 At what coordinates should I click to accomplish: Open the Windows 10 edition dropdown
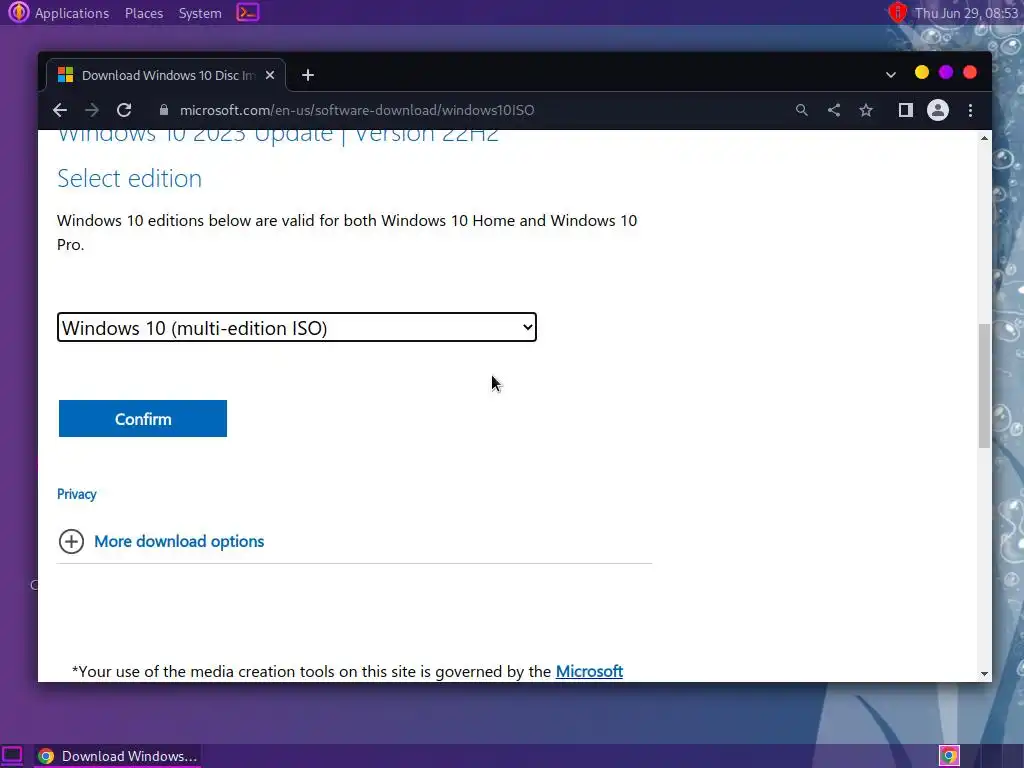(x=297, y=327)
